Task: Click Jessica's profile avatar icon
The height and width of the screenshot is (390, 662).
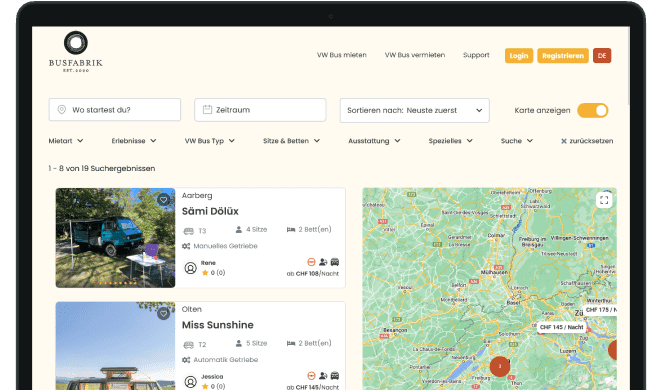Action: pos(190,382)
